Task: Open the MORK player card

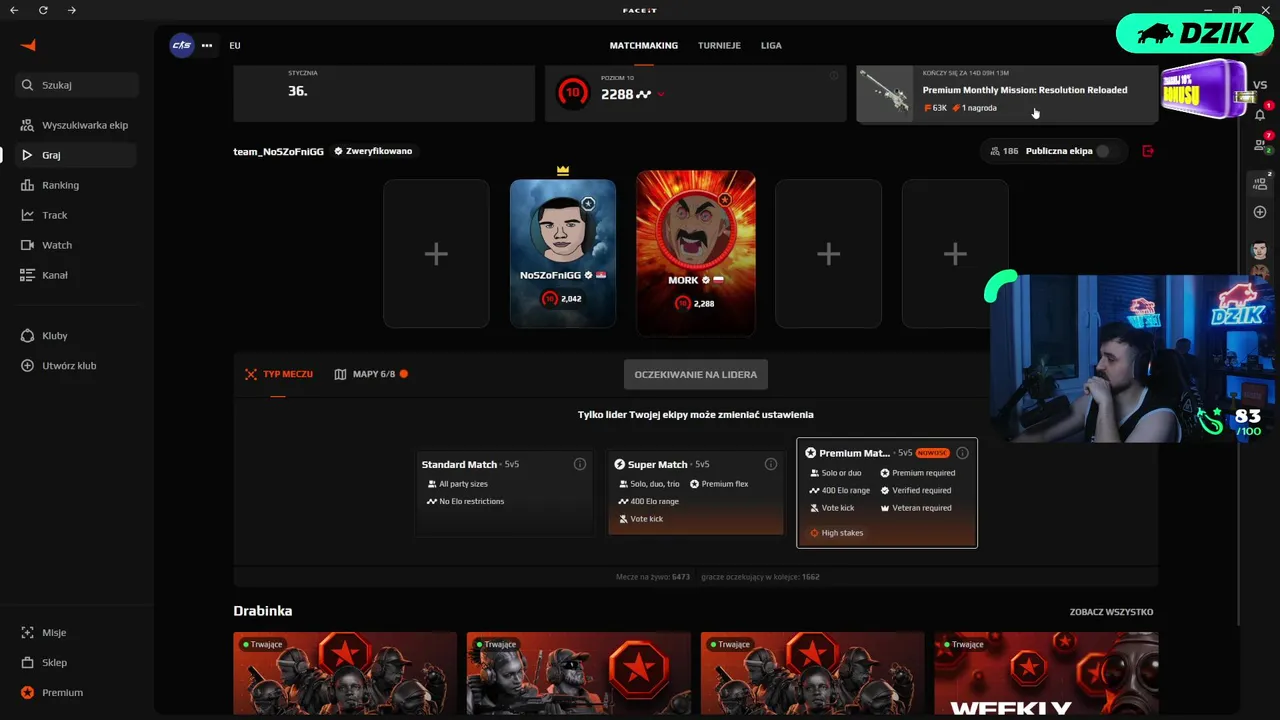Action: 696,254
